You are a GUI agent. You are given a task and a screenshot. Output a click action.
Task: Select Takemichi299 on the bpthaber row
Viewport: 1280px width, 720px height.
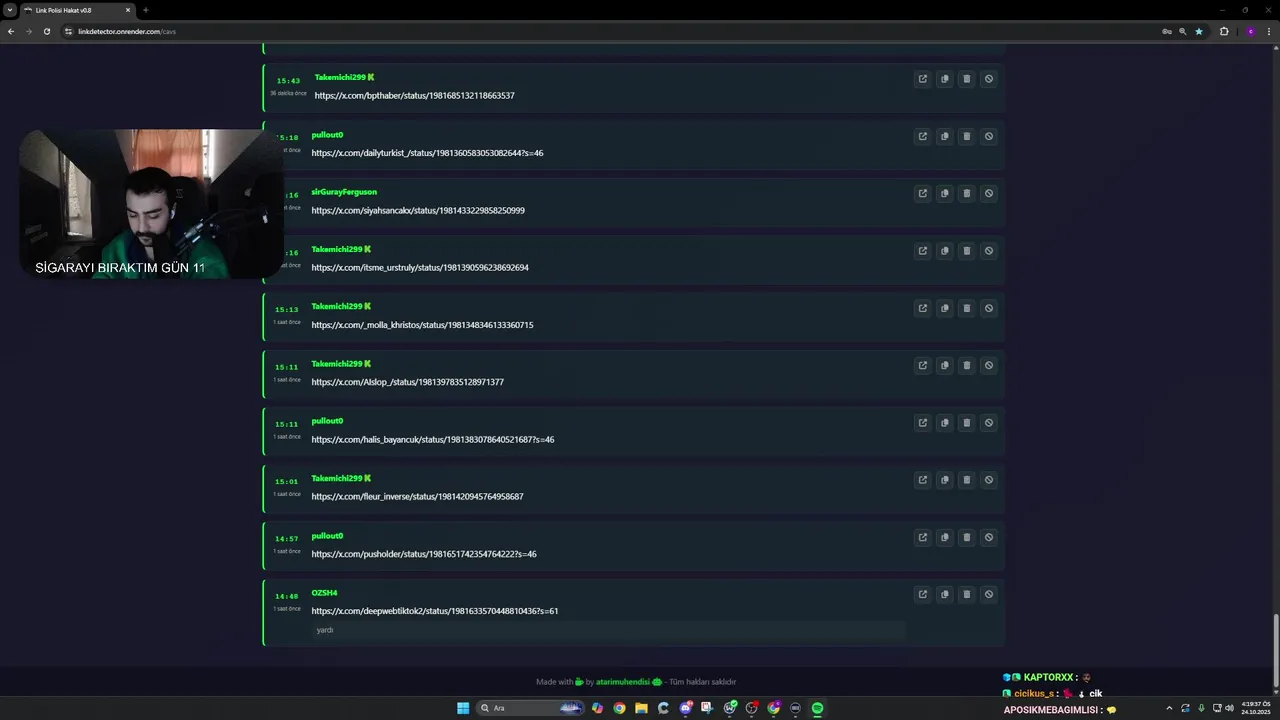pyautogui.click(x=340, y=77)
